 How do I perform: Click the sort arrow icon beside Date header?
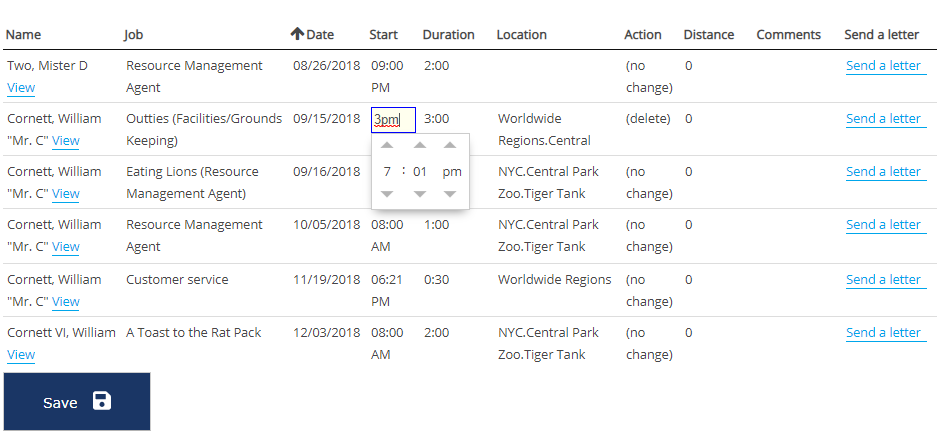click(x=297, y=34)
